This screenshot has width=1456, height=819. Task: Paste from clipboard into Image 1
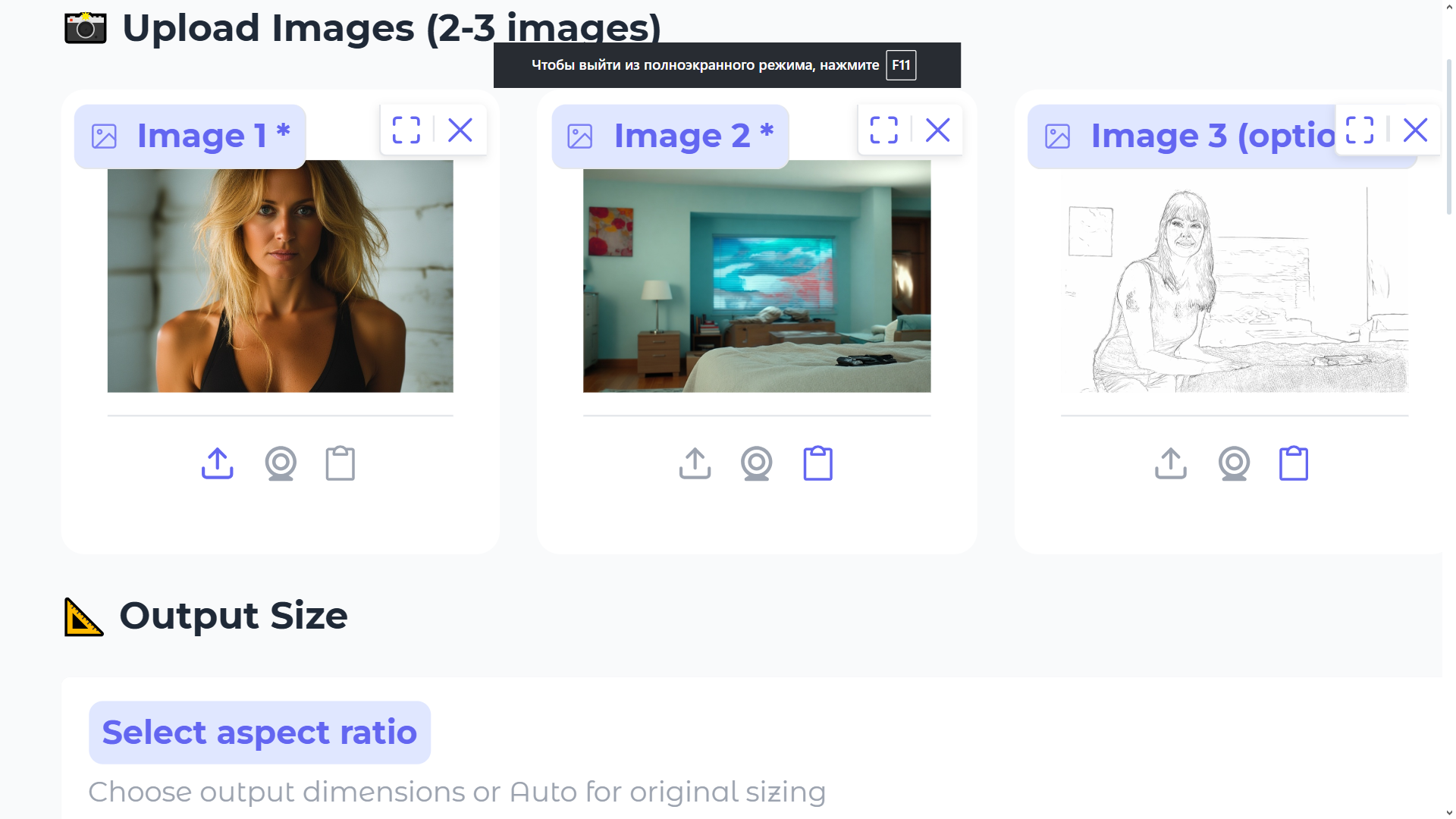tap(340, 463)
